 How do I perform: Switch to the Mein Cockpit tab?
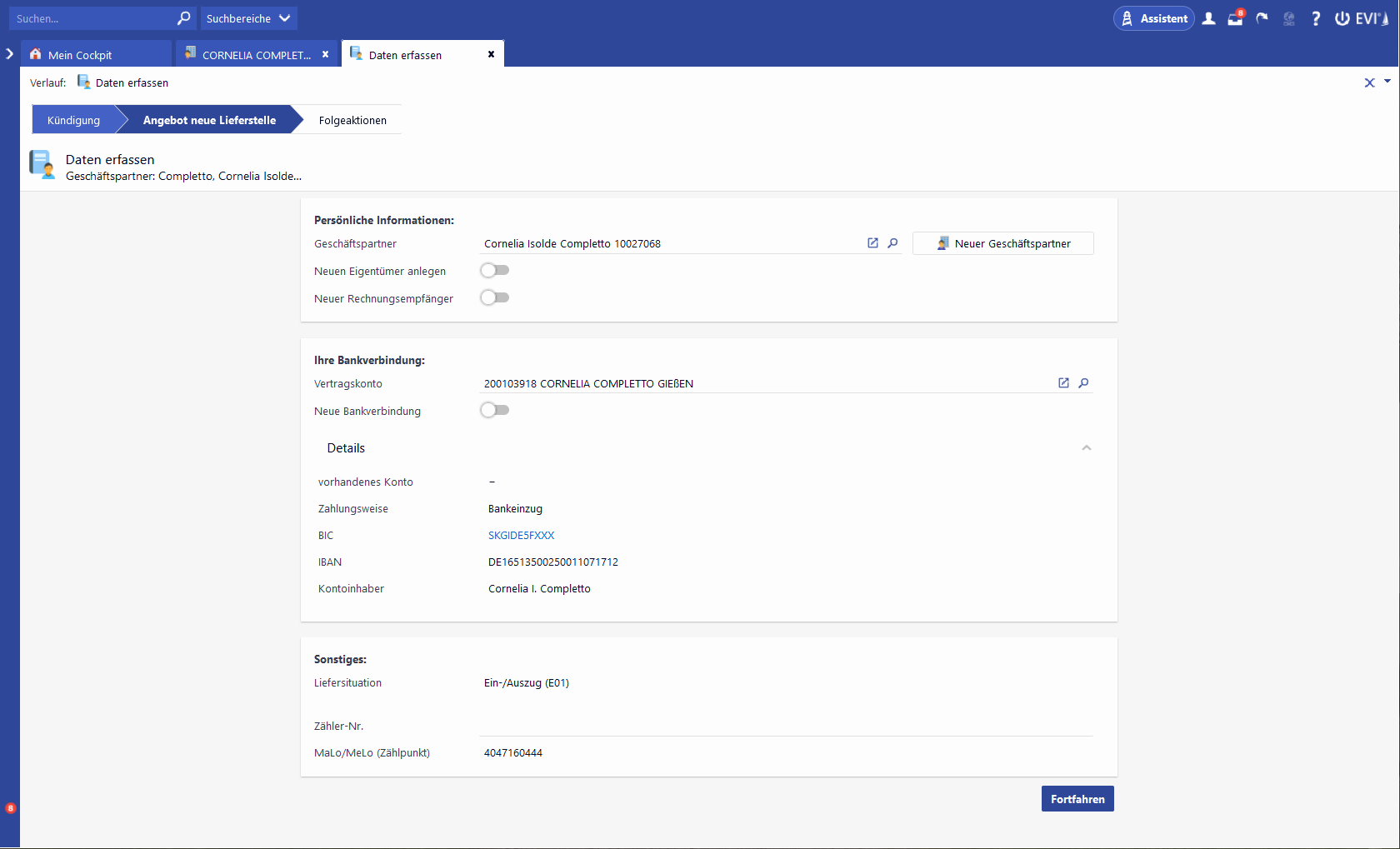click(x=80, y=55)
